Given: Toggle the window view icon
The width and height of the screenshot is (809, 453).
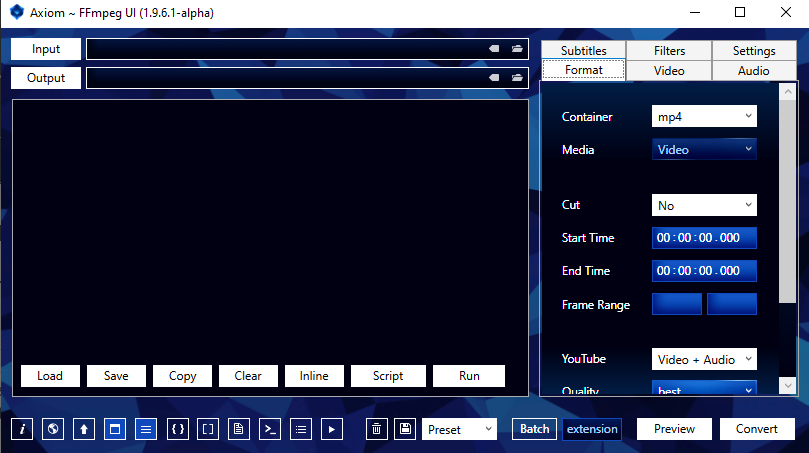Looking at the screenshot, I should point(115,429).
